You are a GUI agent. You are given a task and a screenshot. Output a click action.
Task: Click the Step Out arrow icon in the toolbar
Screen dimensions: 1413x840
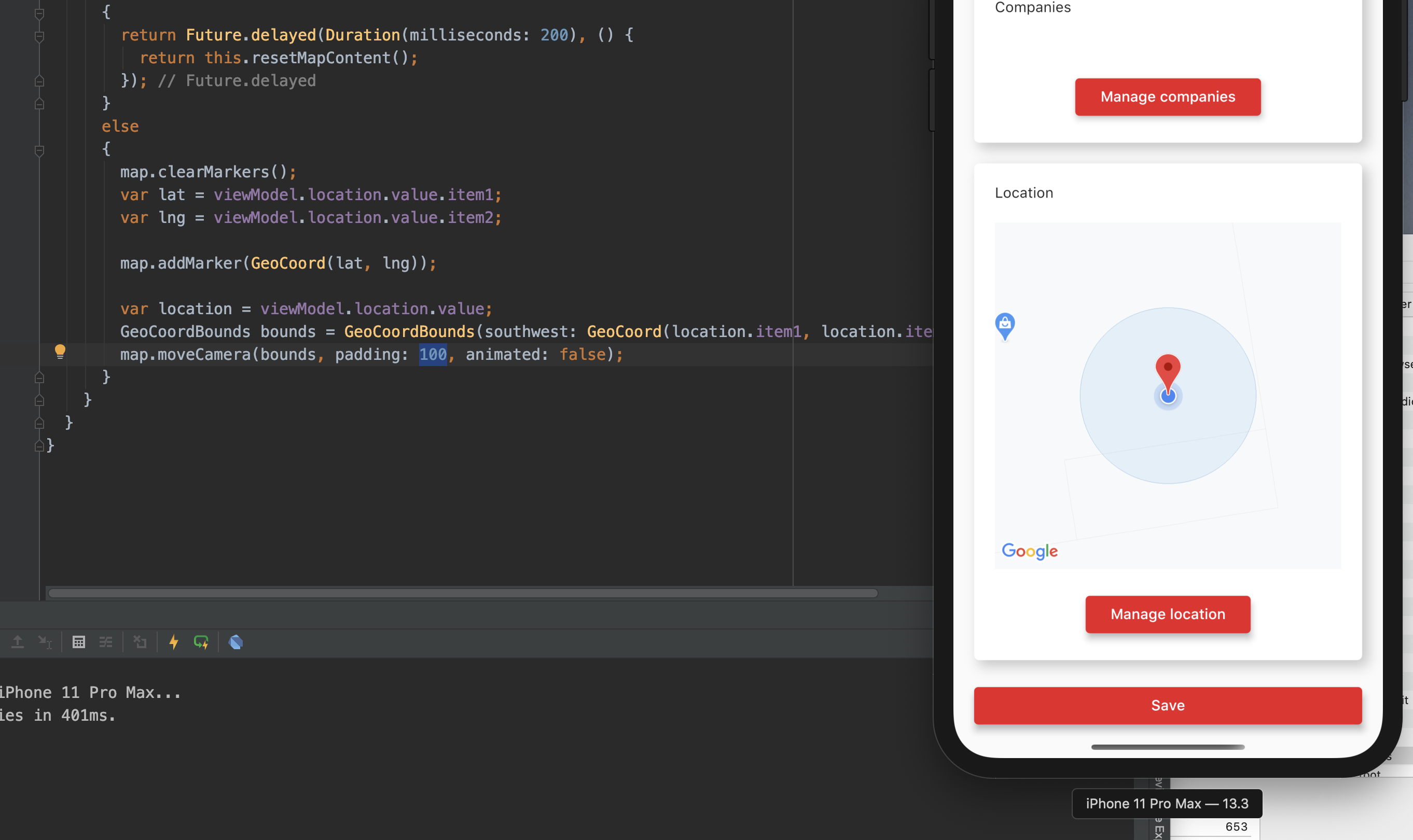pos(17,641)
